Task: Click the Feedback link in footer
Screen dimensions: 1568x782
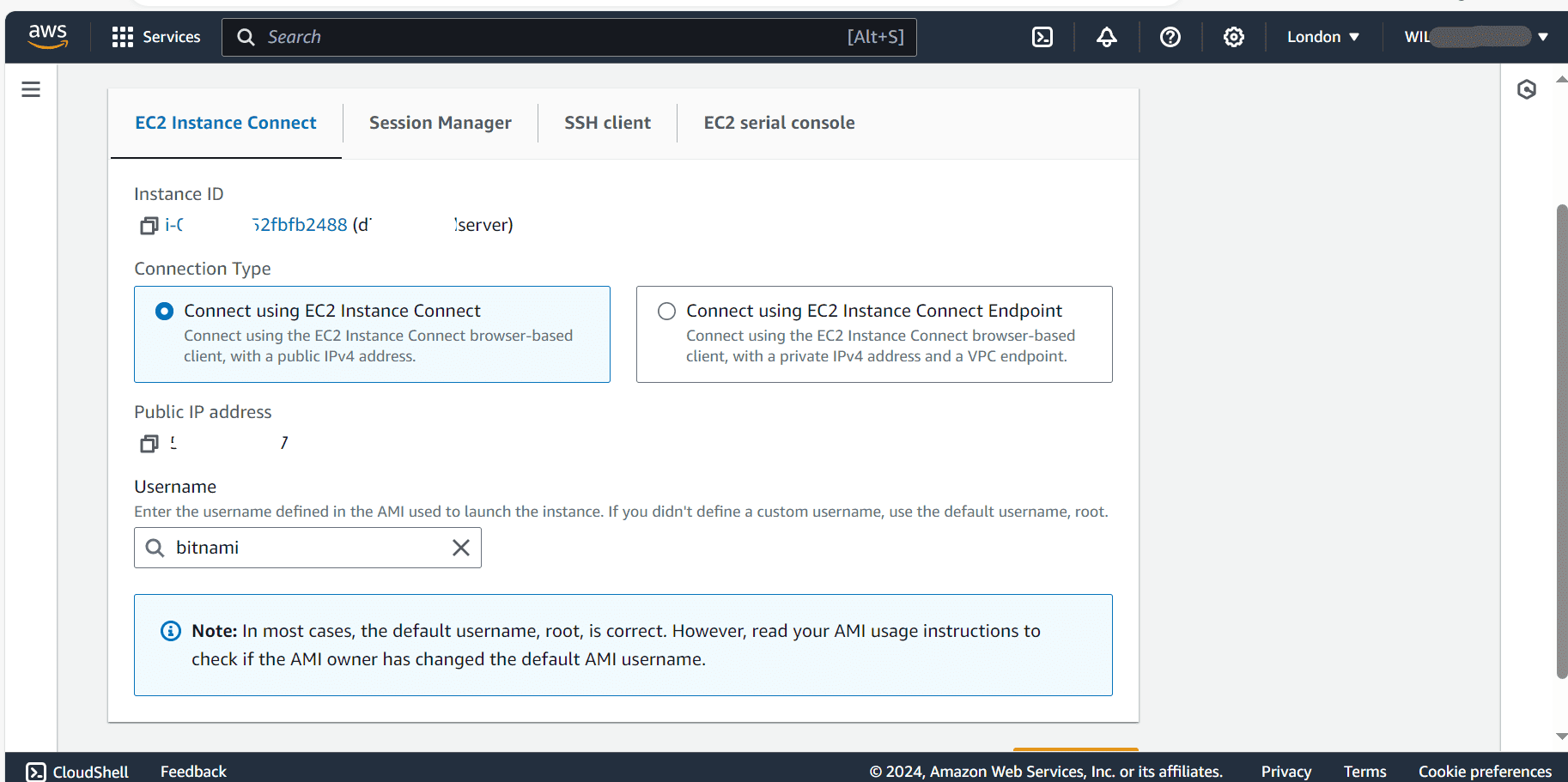Action: point(193,772)
